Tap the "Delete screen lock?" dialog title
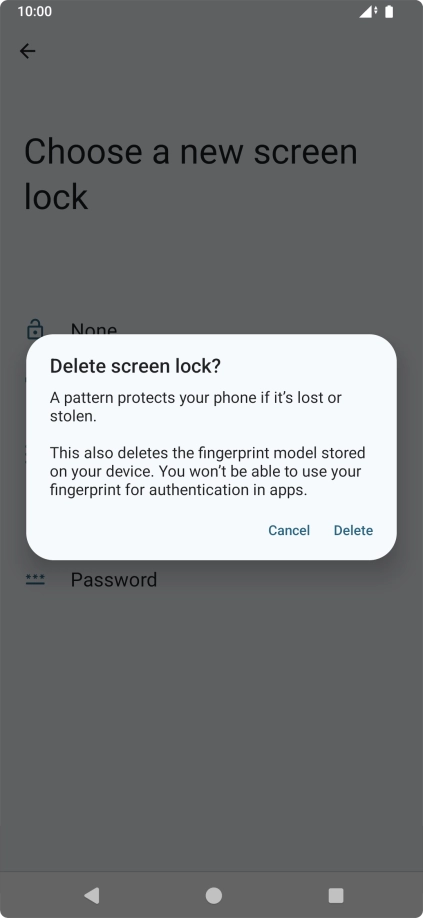 pos(135,366)
